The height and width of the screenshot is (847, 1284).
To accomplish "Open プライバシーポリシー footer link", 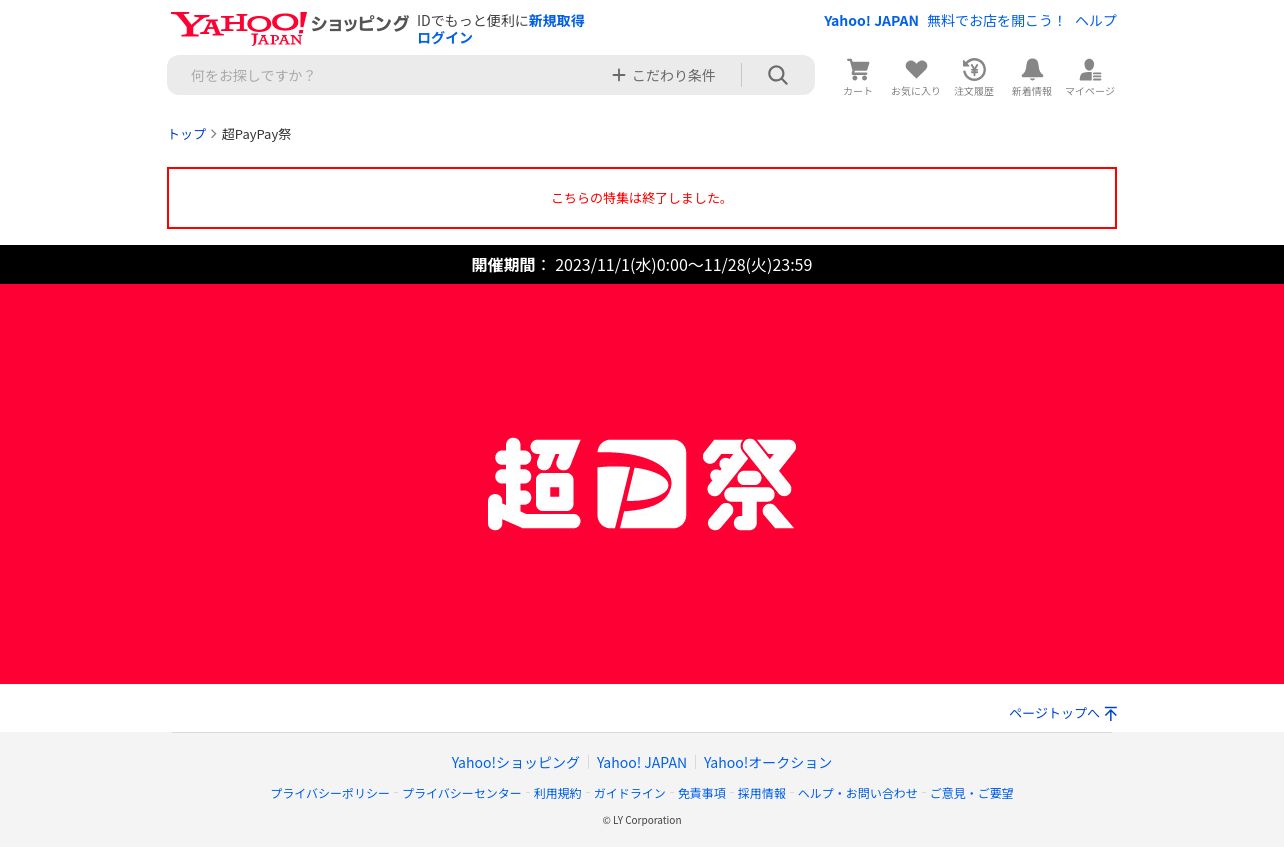I will (x=330, y=793).
